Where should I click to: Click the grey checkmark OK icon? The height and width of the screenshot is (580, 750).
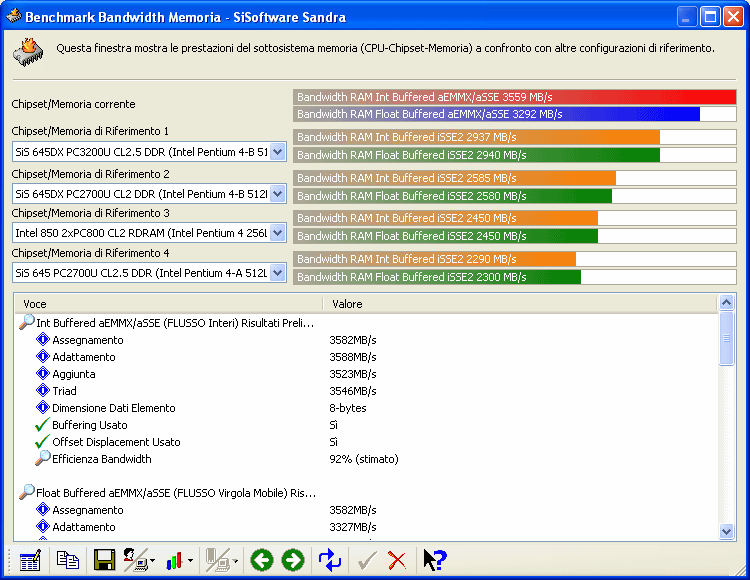(x=366, y=560)
